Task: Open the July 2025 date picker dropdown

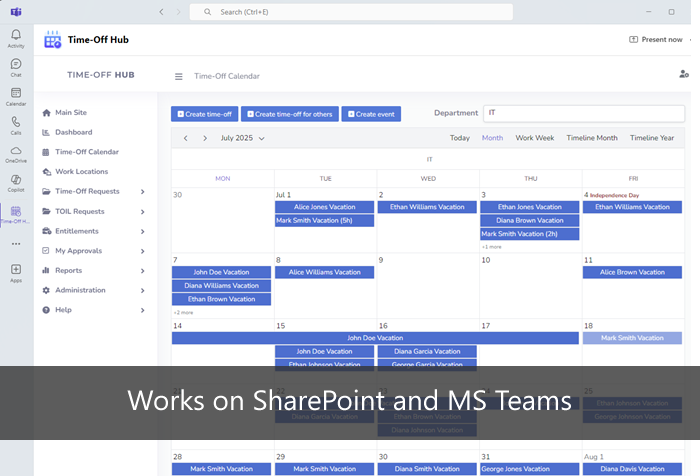Action: (x=243, y=138)
